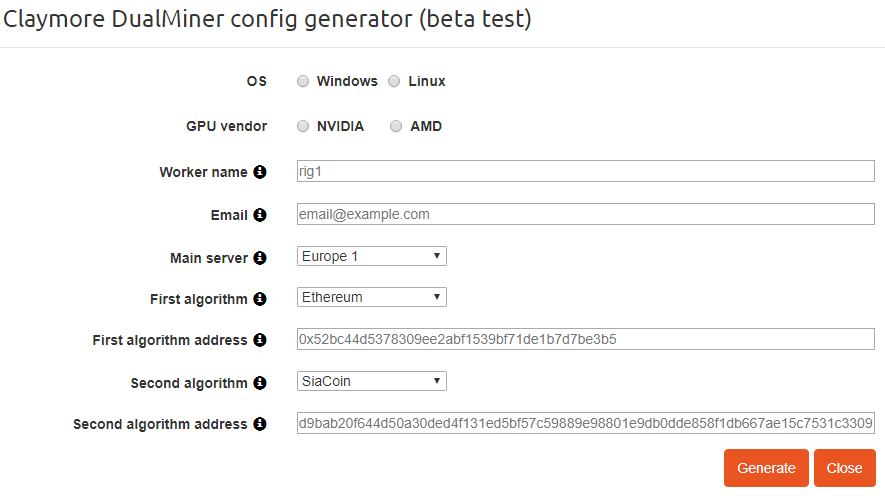Open the Second algorithm SiaCoin dropdown
885x498 pixels.
pyautogui.click(x=372, y=381)
